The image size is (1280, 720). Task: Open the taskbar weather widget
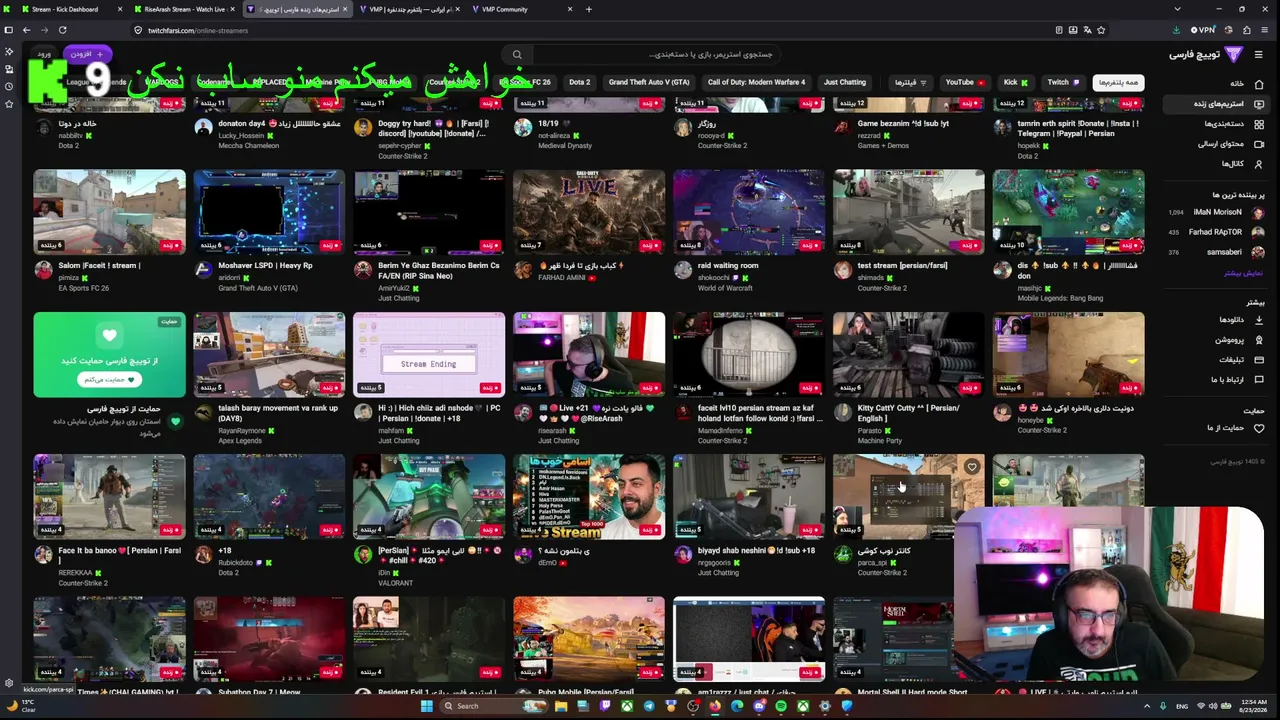(x=22, y=706)
